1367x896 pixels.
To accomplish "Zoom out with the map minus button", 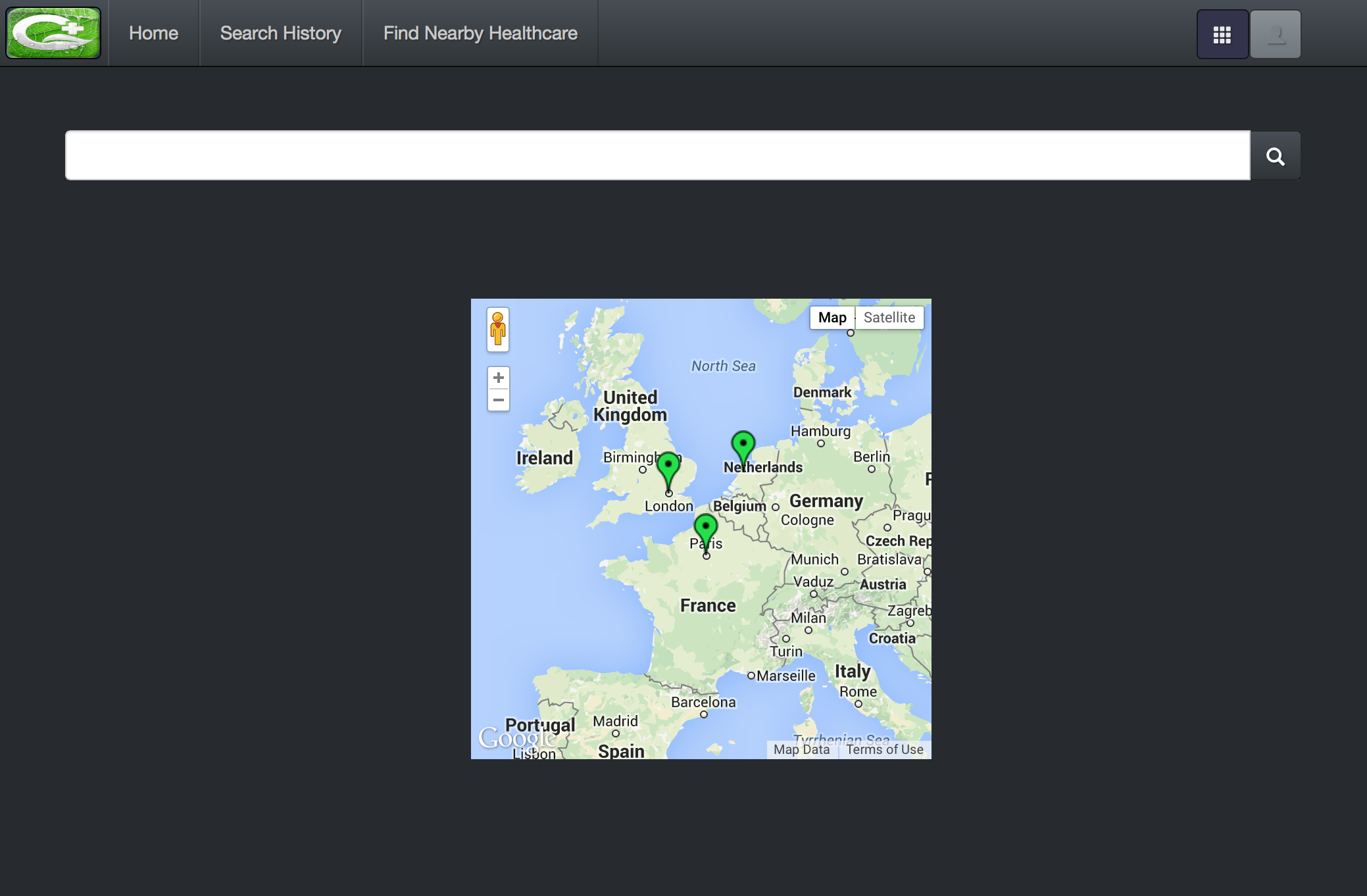I will click(x=499, y=400).
